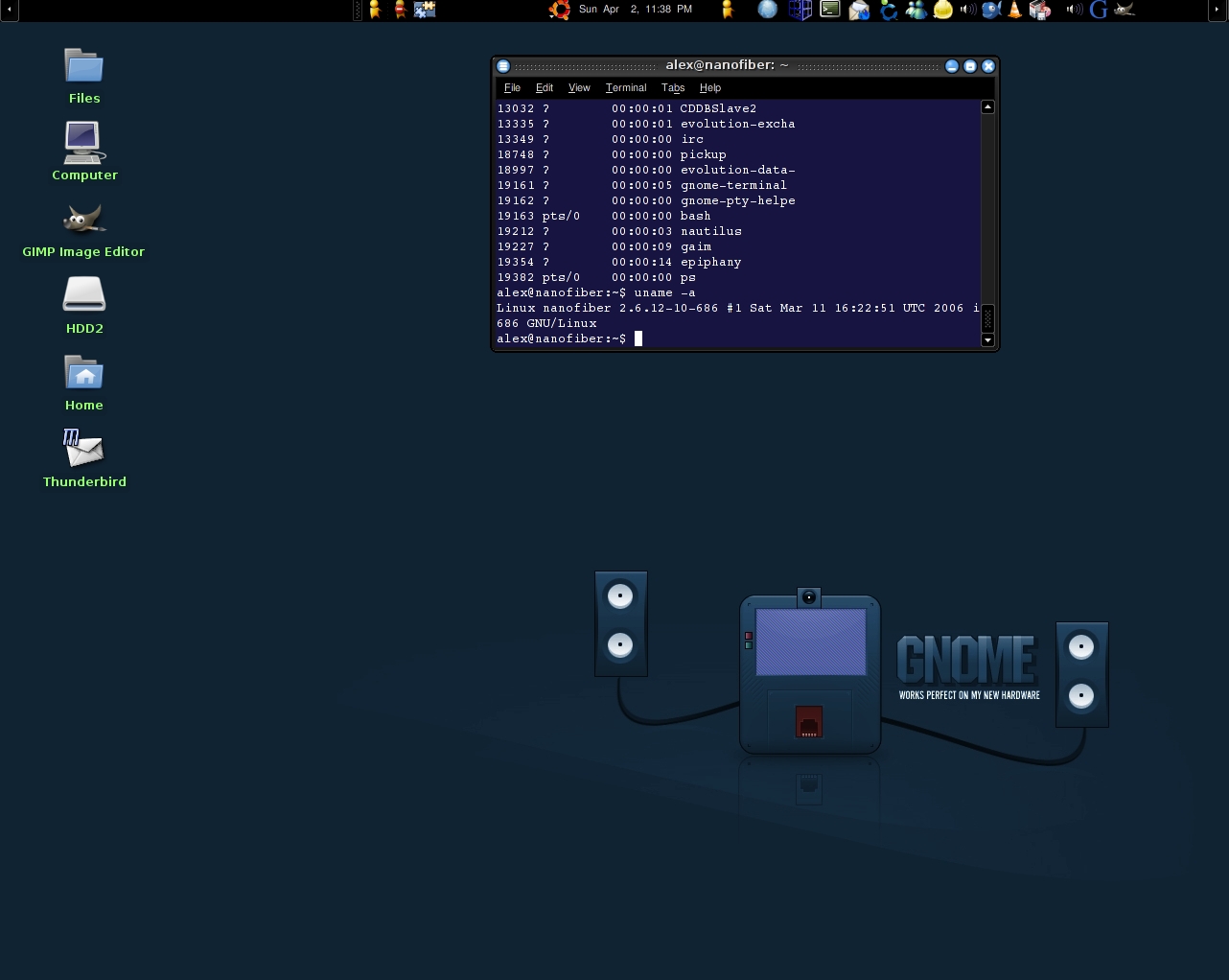Viewport: 1229px width, 980px height.
Task: Click the puzzle piece plugin icon in the panel
Action: 425,10
